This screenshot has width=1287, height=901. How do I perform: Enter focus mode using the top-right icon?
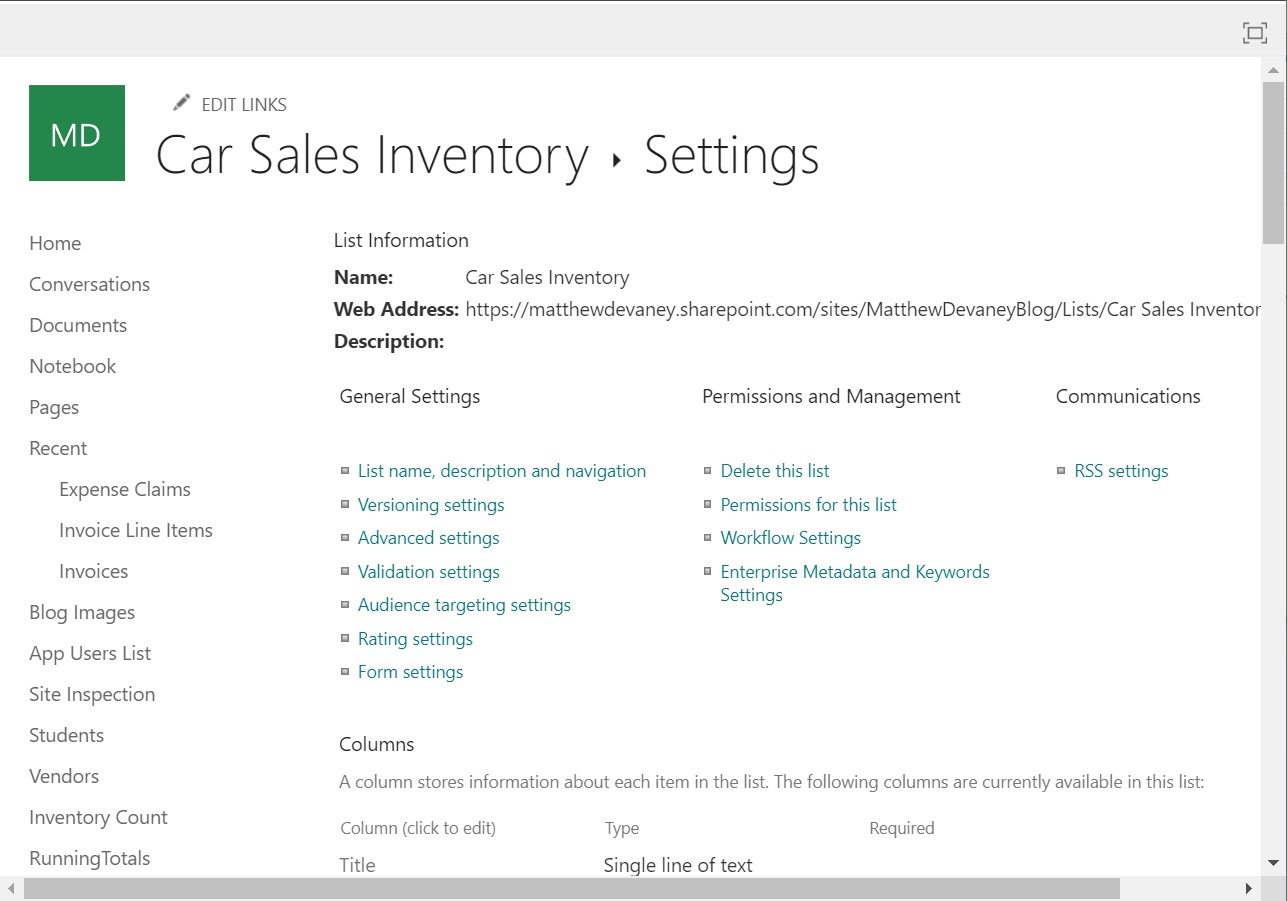(x=1255, y=32)
